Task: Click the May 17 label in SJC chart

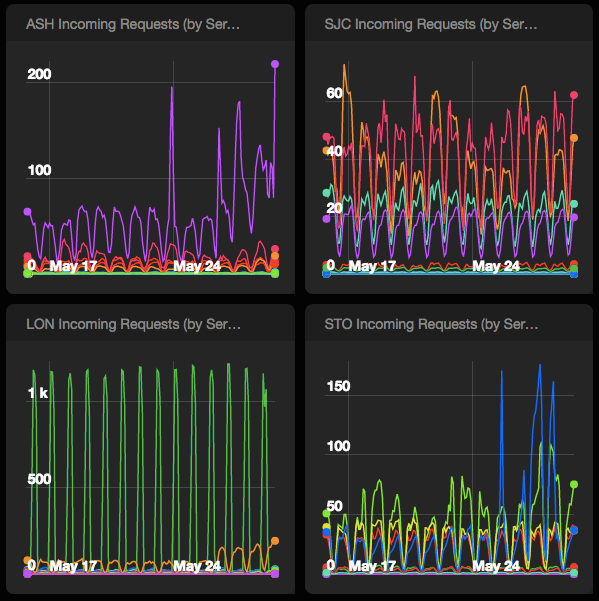Action: pyautogui.click(x=372, y=266)
